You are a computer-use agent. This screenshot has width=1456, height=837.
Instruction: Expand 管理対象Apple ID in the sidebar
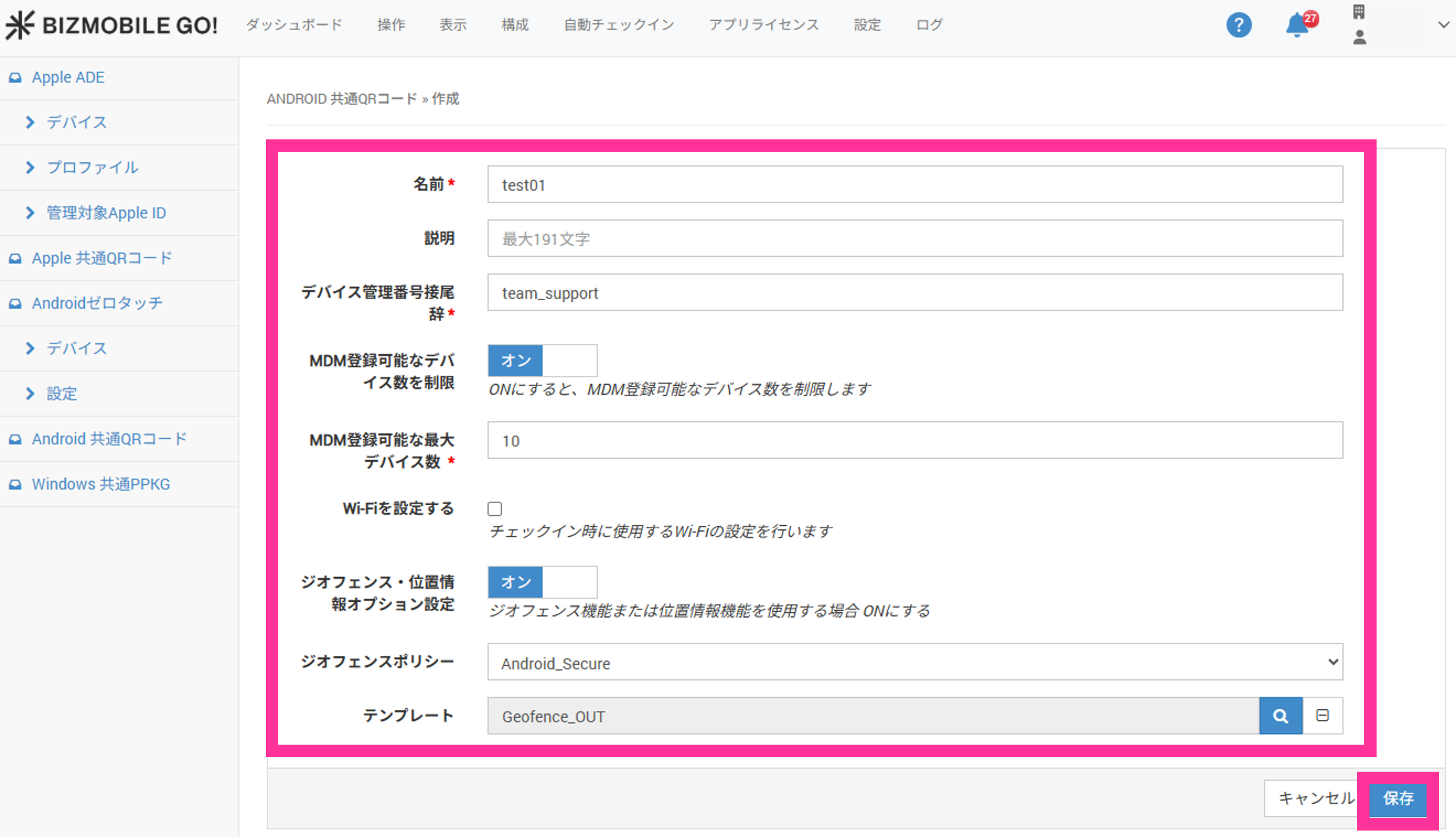pyautogui.click(x=106, y=213)
